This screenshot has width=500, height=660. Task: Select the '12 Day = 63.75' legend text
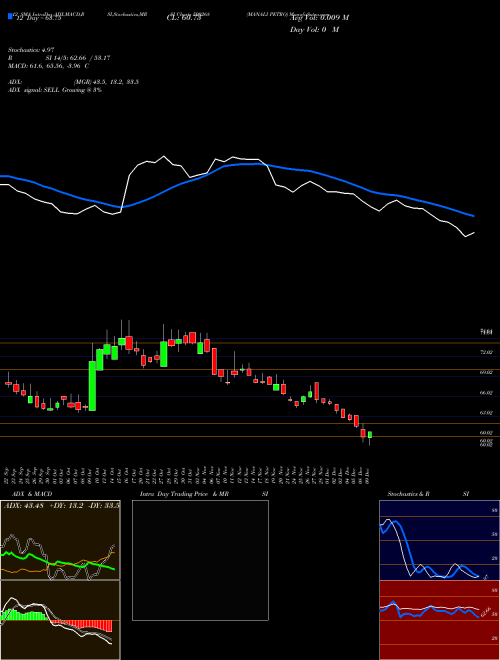click(37, 18)
